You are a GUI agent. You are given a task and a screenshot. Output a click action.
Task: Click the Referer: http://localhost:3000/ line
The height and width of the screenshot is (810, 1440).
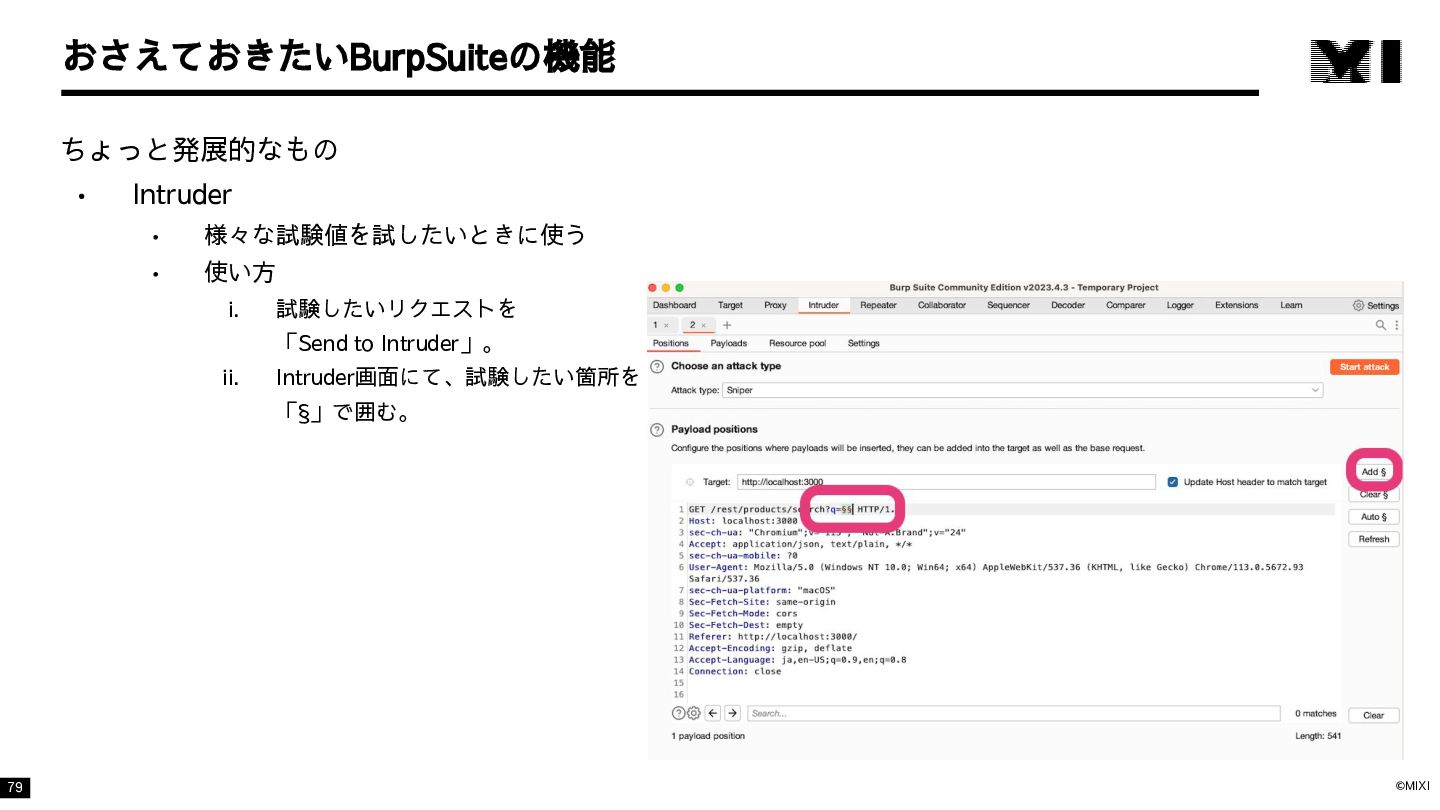tap(772, 637)
